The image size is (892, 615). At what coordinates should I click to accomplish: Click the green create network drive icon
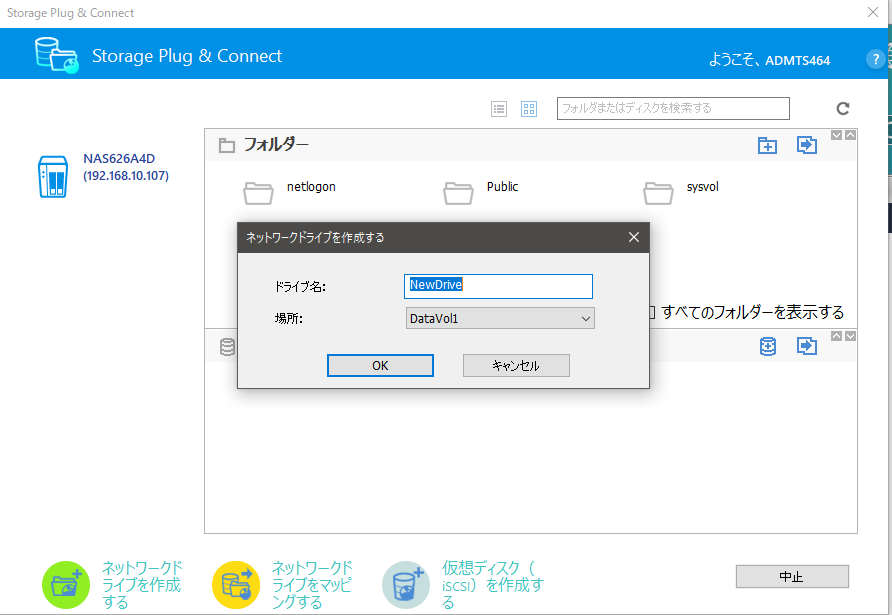(66, 584)
